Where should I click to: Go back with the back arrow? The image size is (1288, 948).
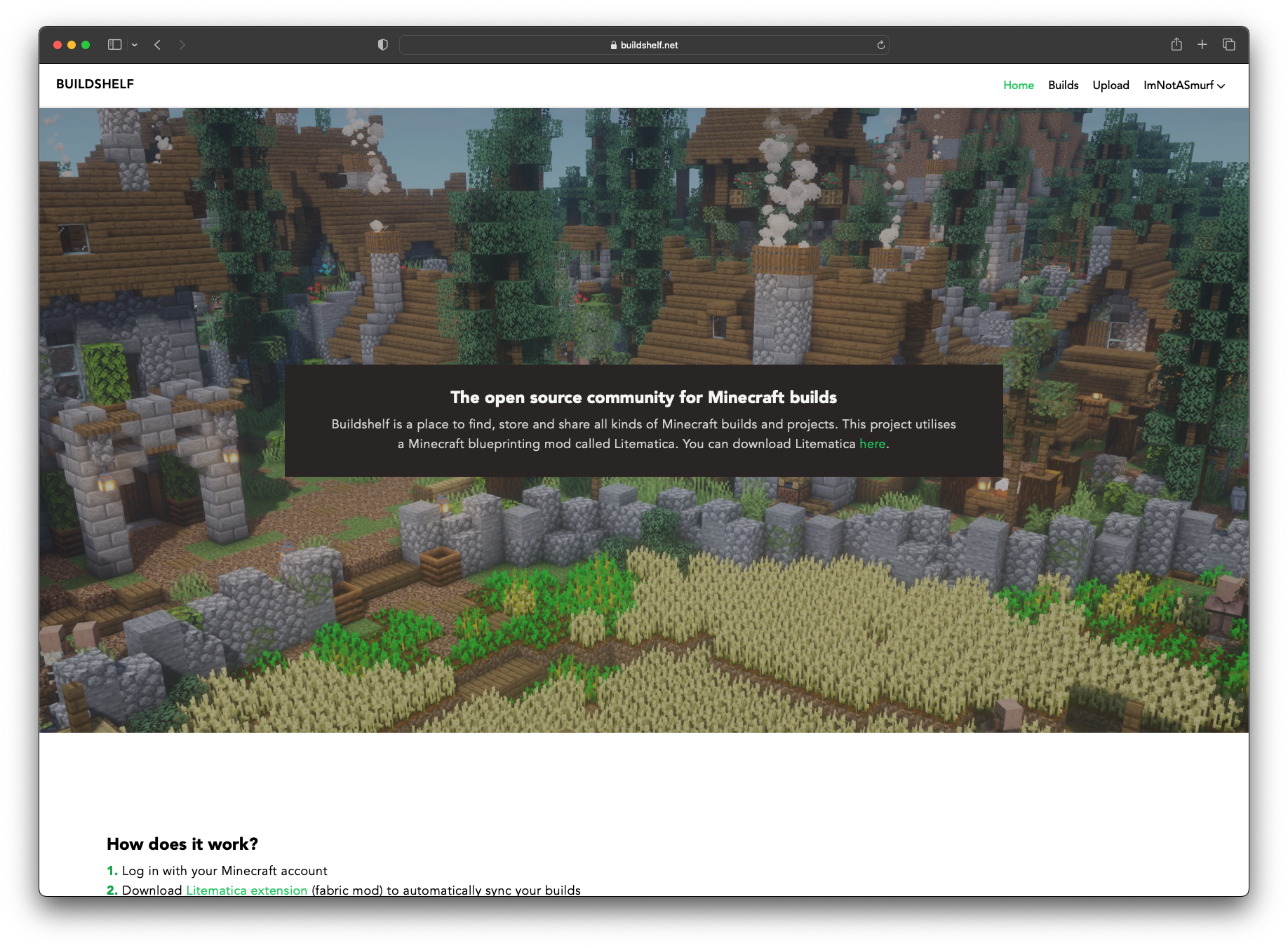[158, 45]
